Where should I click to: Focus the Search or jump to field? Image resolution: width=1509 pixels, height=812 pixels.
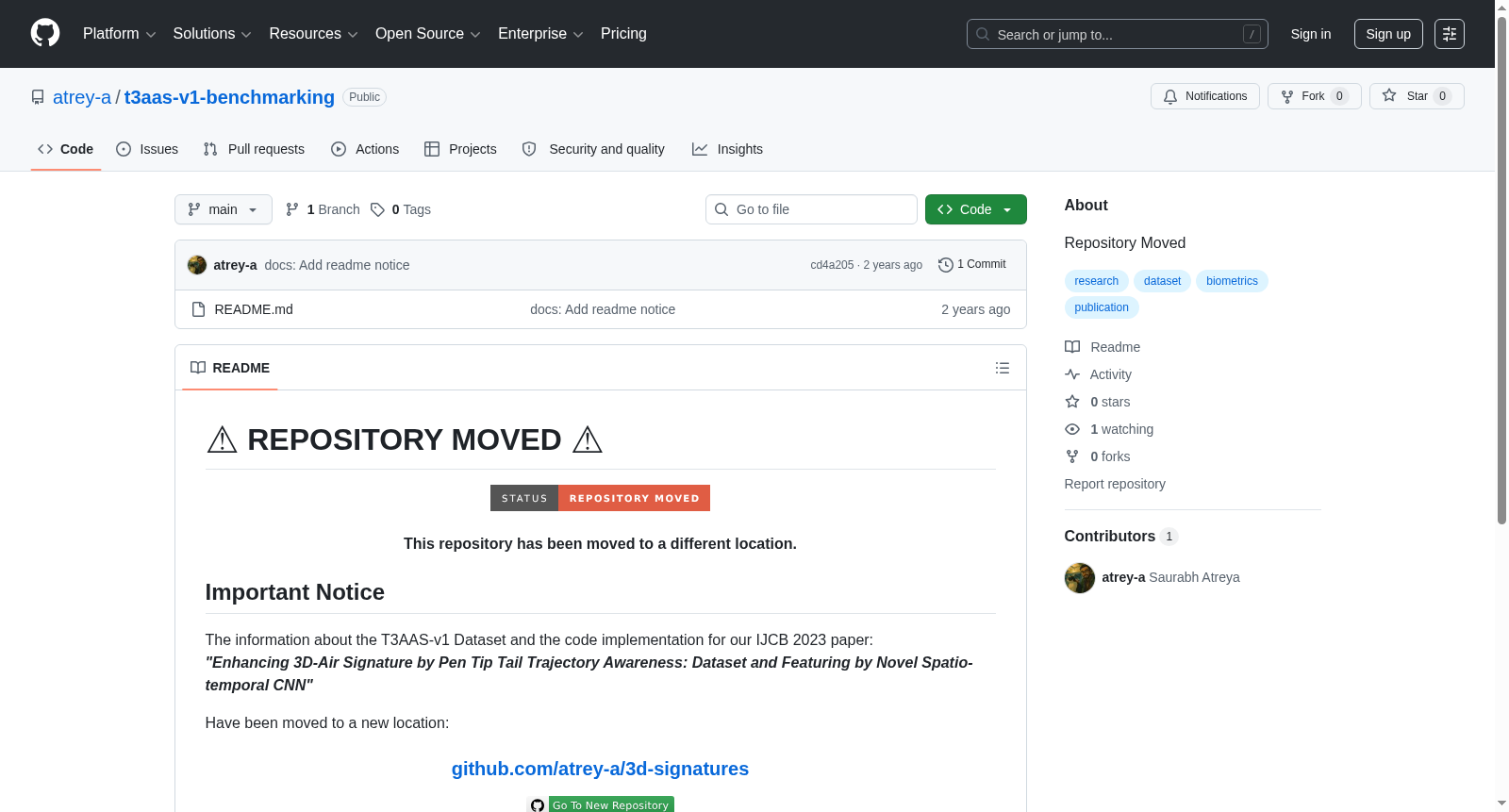[1118, 34]
